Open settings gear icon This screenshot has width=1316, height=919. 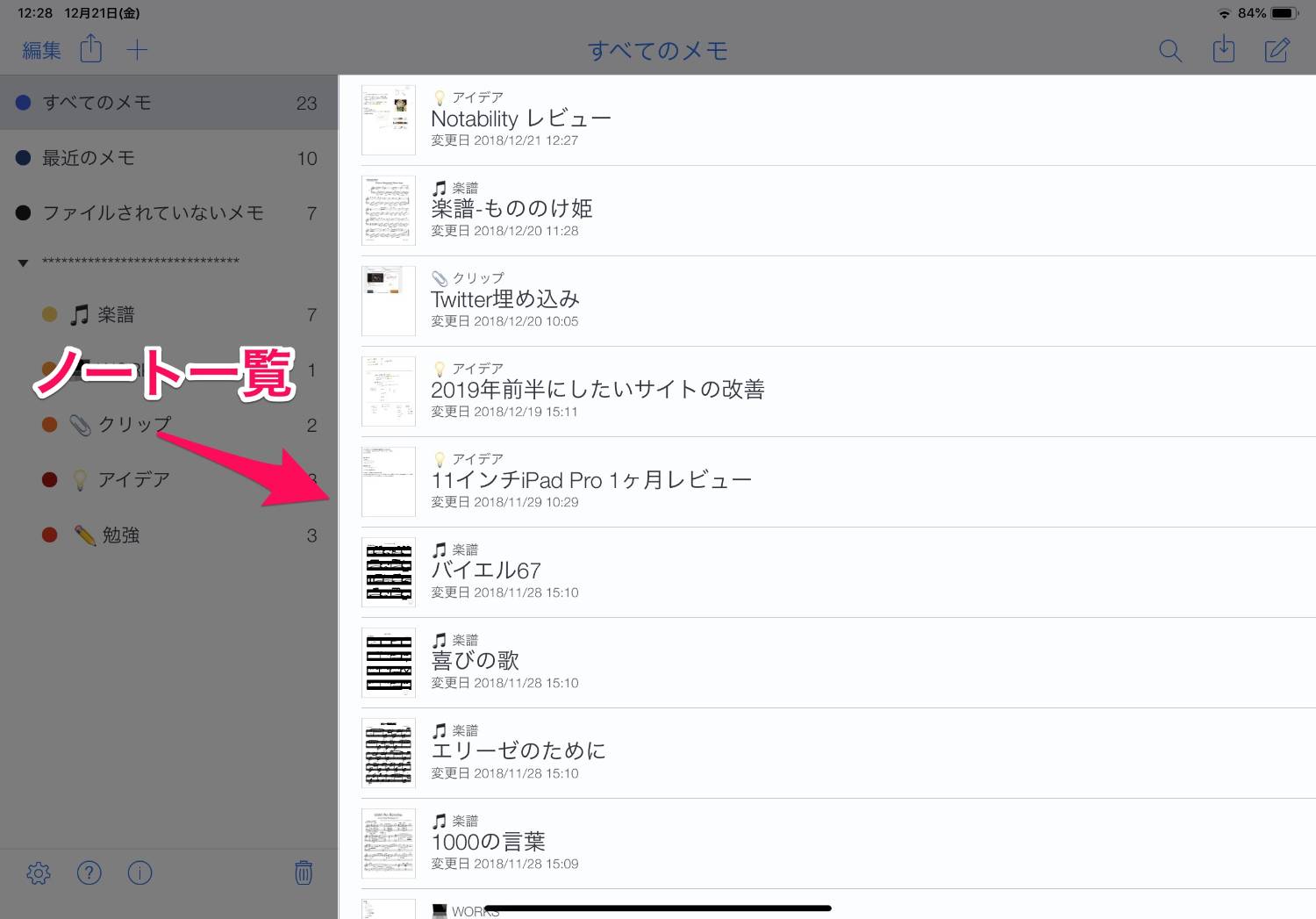pos(39,872)
